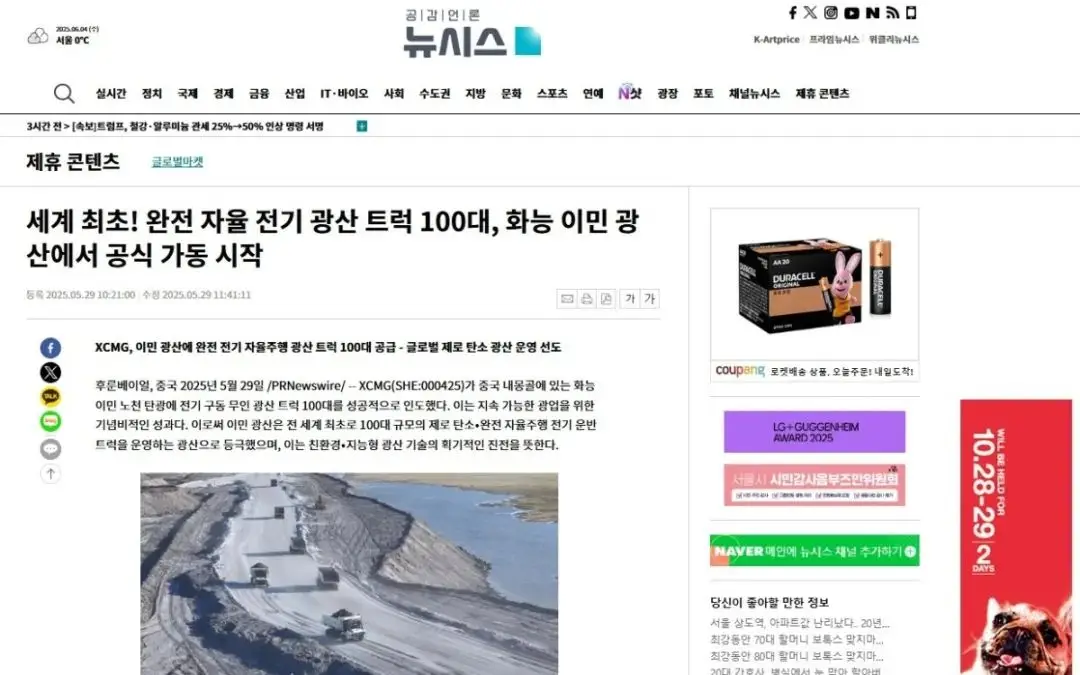Image resolution: width=1080 pixels, height=675 pixels.
Task: Open the 글로벌마켓 category link
Action: pos(178,162)
